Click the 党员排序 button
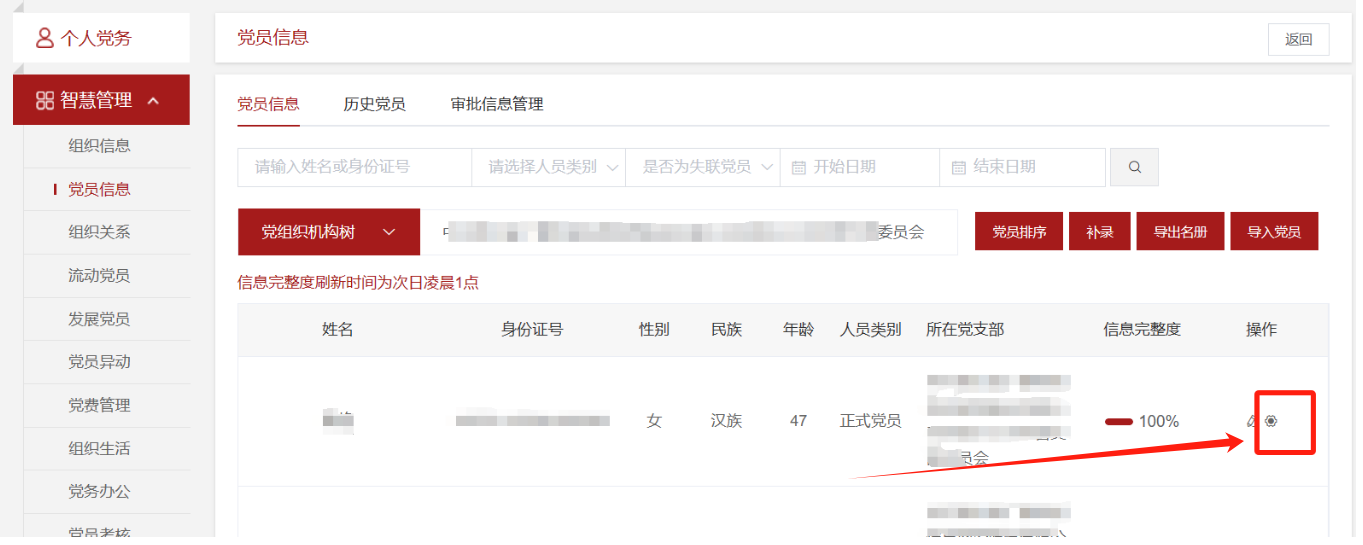Viewport: 1363px width, 545px height. [x=1019, y=232]
